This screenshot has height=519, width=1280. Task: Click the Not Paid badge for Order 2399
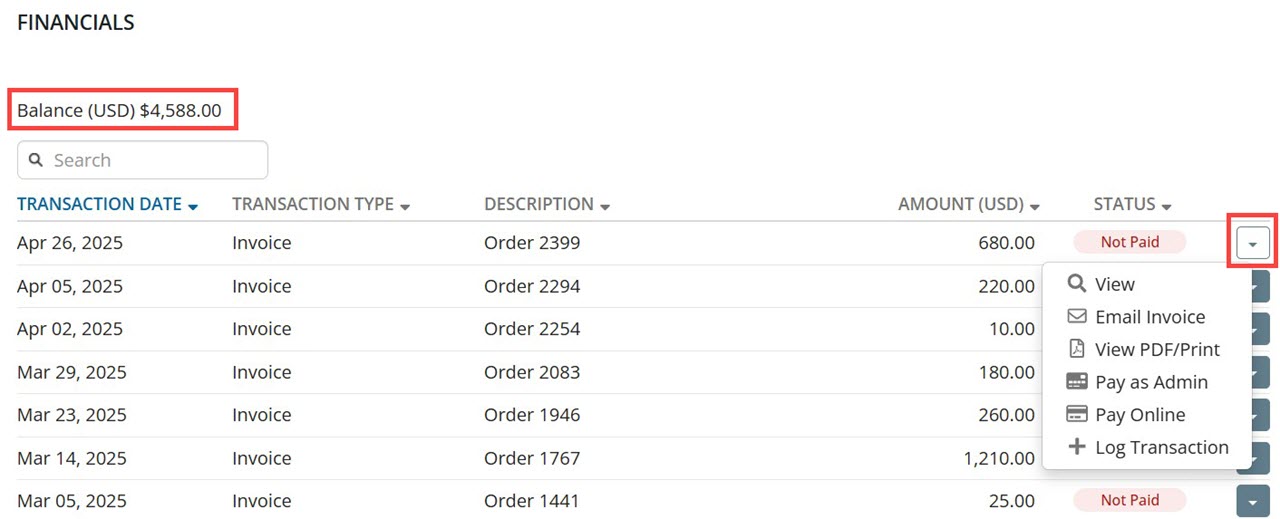pos(1130,242)
